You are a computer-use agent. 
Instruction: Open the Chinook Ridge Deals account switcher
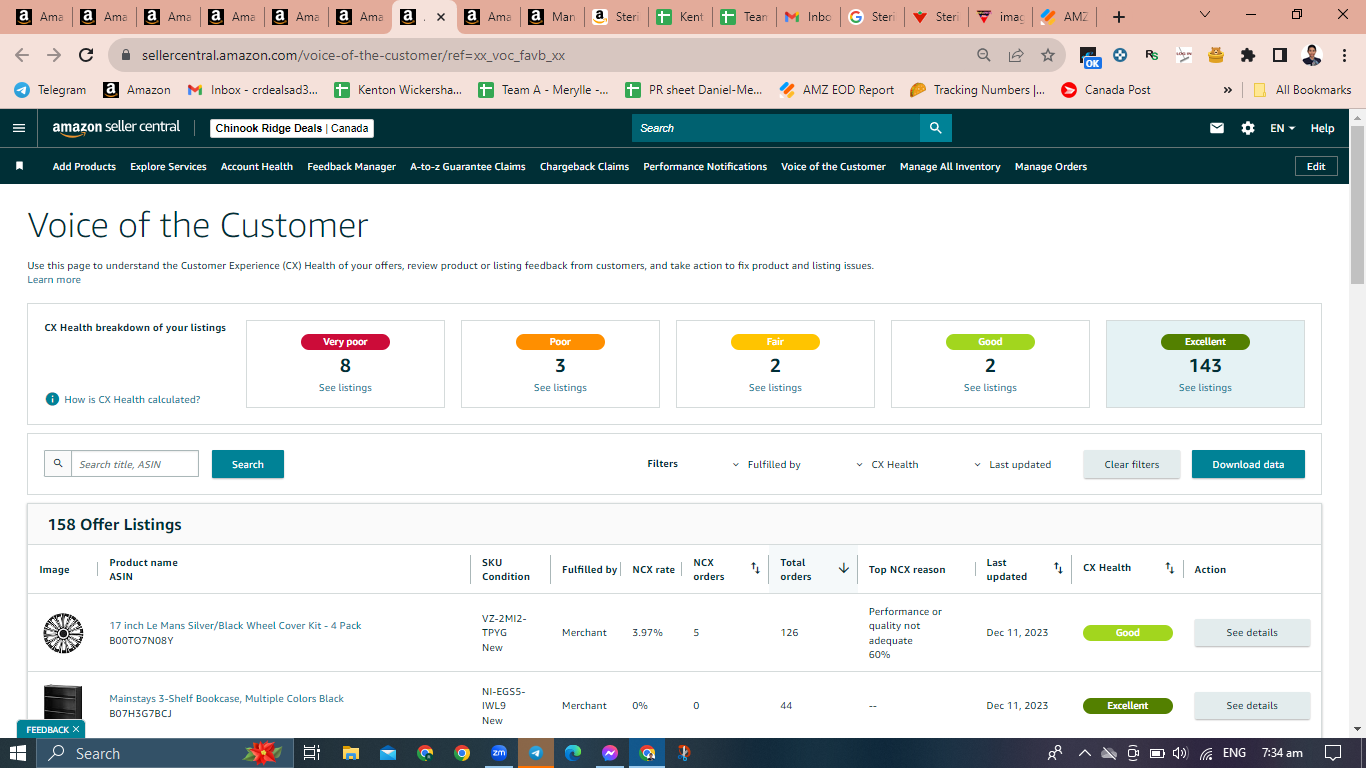[x=293, y=128]
